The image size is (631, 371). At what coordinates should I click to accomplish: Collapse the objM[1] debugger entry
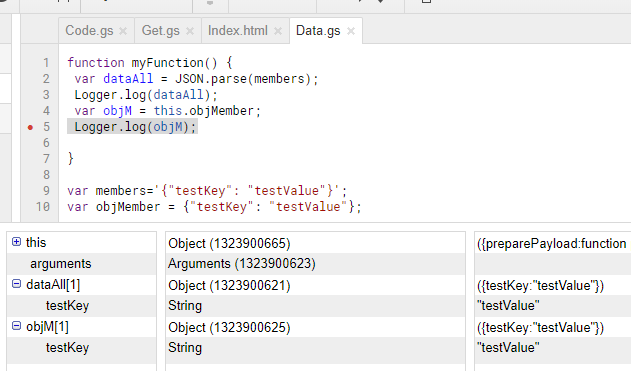(x=16, y=326)
